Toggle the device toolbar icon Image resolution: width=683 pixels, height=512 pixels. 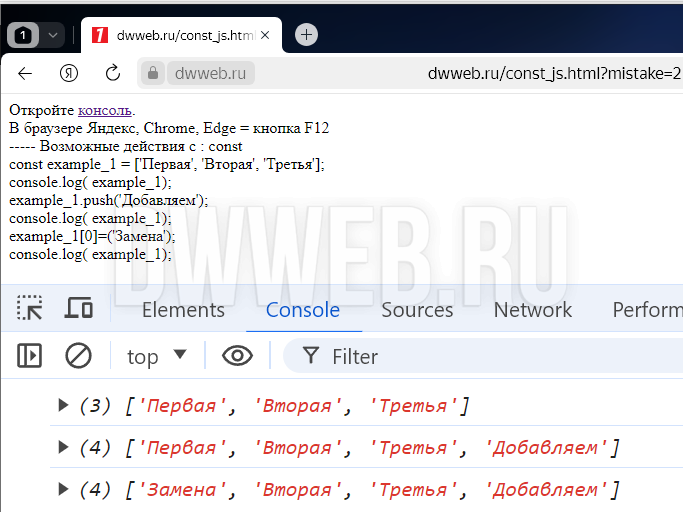click(79, 308)
